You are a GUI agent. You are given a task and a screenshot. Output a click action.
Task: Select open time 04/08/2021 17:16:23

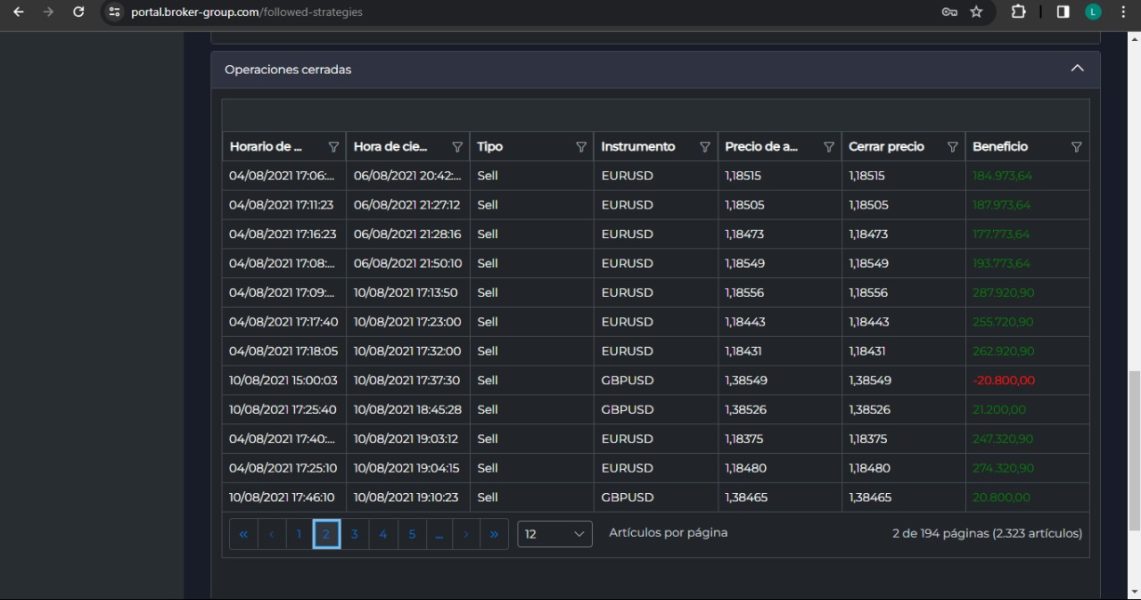[282, 234]
